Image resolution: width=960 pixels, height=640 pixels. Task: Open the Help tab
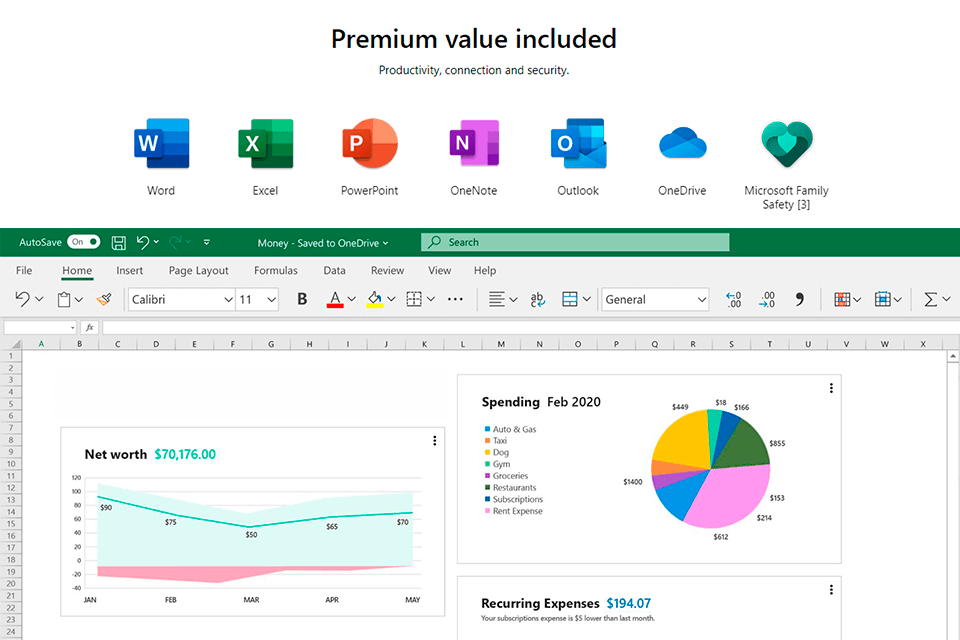[x=485, y=270]
